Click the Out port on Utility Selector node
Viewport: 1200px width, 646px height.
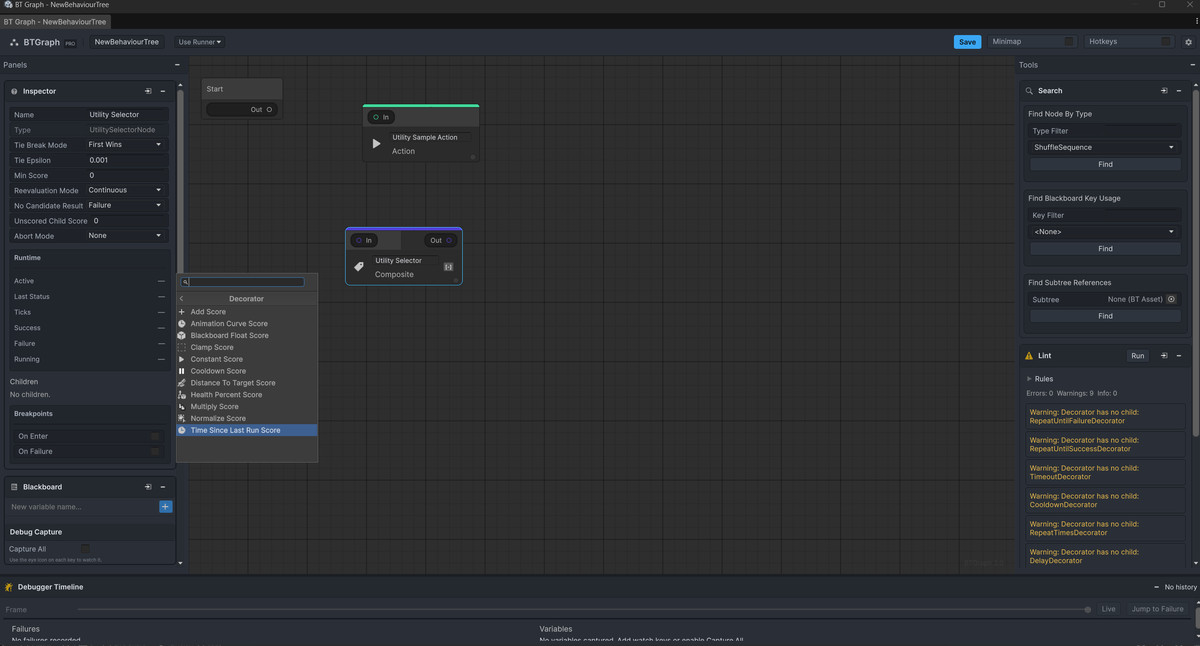click(x=449, y=240)
